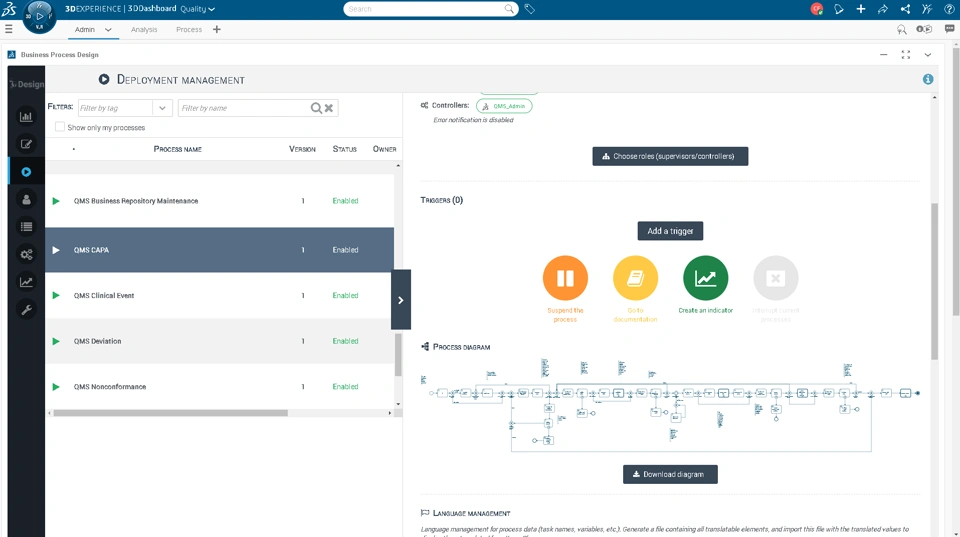Click the hamburger menu icon

coord(9,29)
